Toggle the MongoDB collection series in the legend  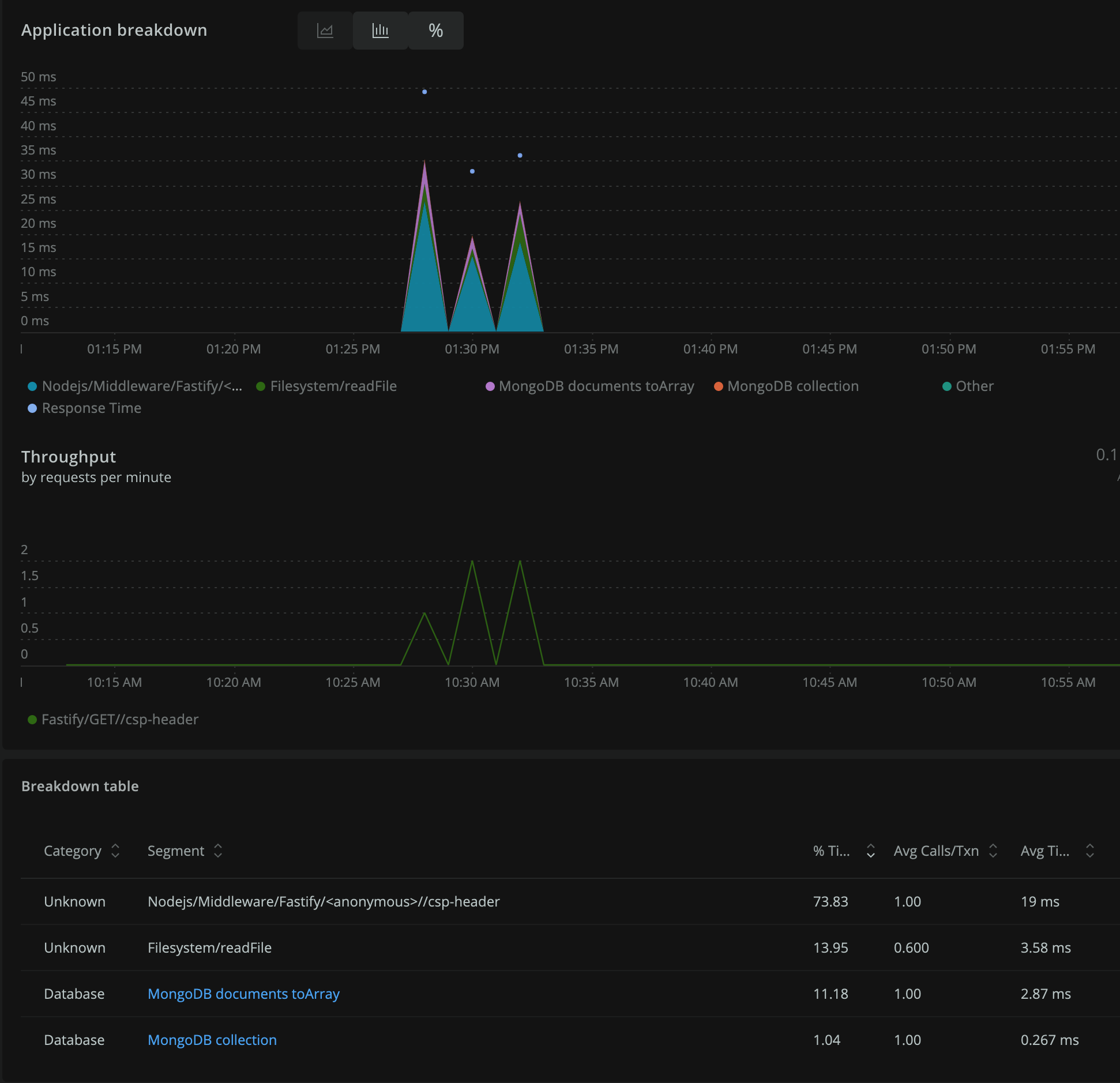click(719, 386)
